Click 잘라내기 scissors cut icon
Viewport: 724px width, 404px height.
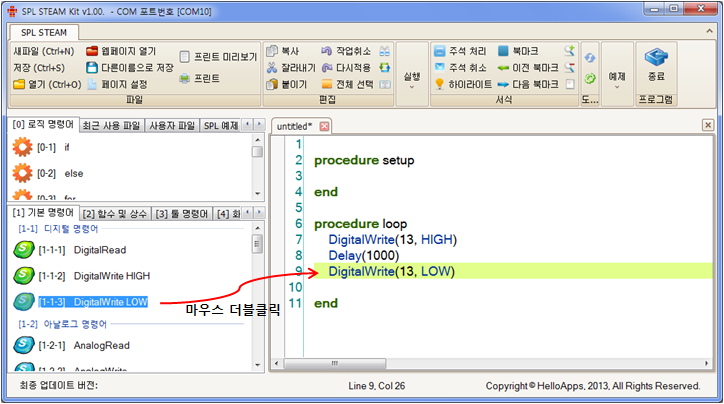click(272, 68)
